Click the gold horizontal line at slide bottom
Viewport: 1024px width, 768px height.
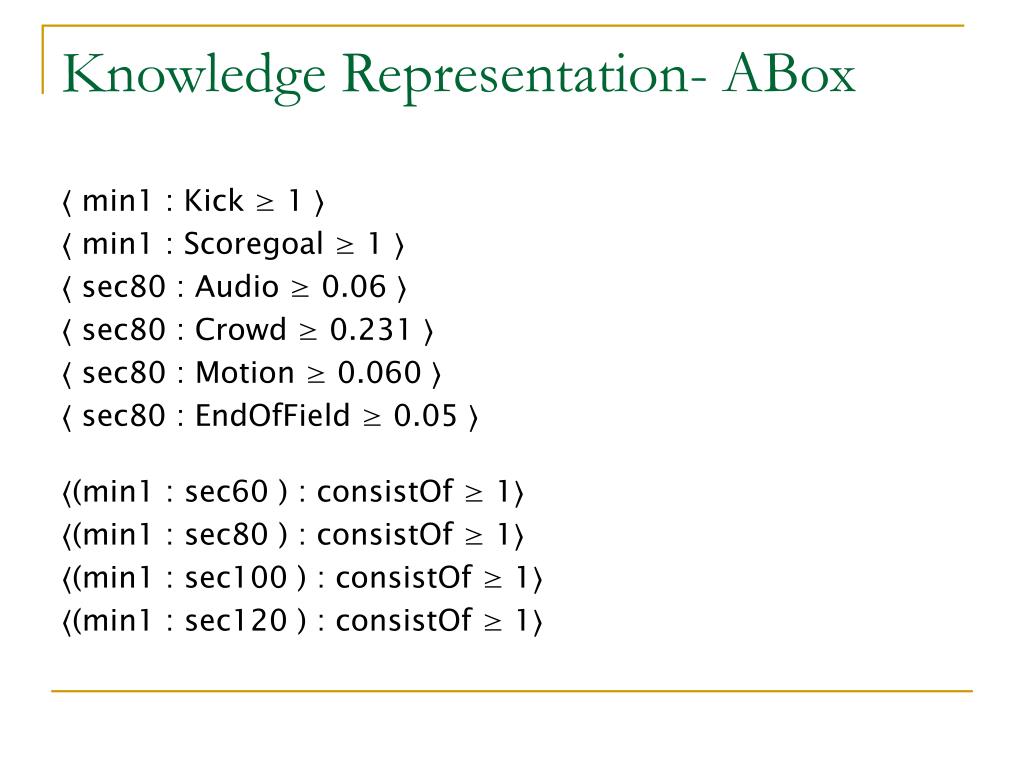click(x=512, y=690)
